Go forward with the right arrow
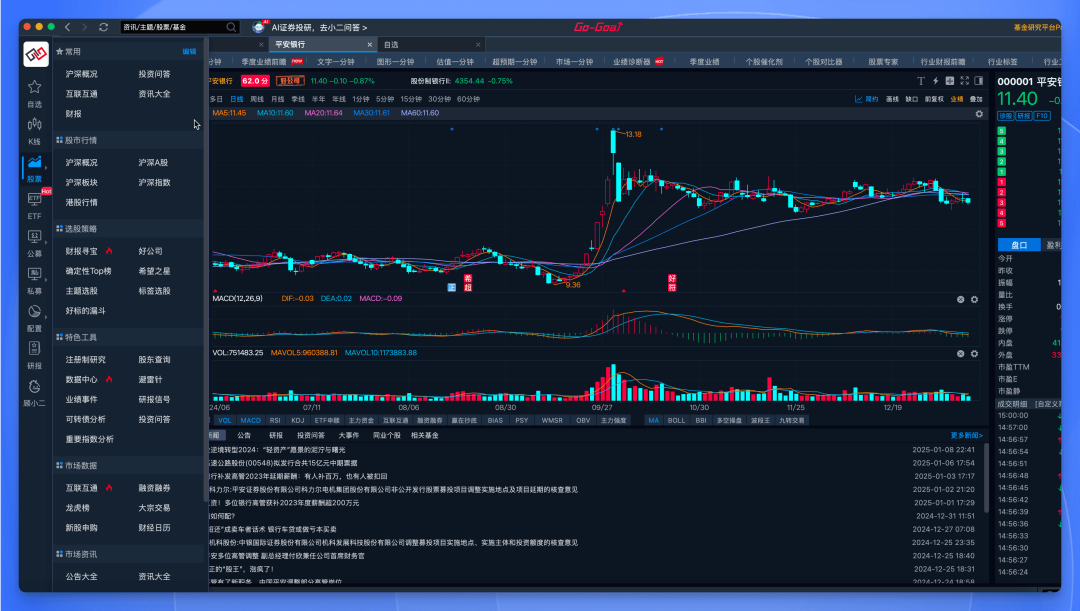This screenshot has height=611, width=1080. click(85, 27)
